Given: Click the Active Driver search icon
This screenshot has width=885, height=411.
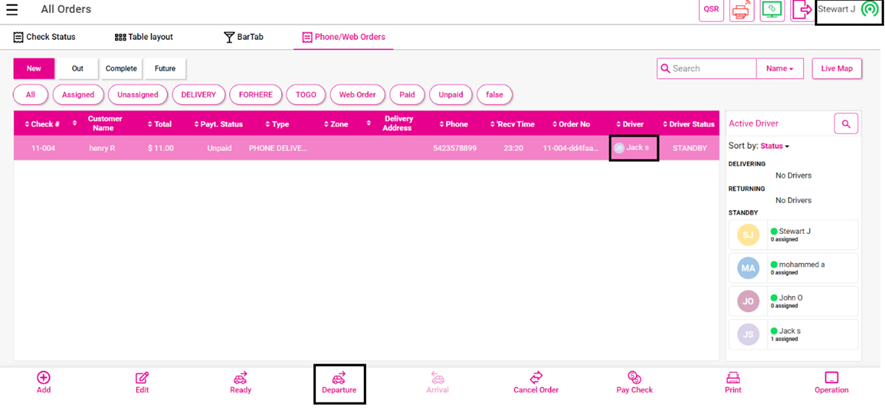Looking at the screenshot, I should point(846,124).
